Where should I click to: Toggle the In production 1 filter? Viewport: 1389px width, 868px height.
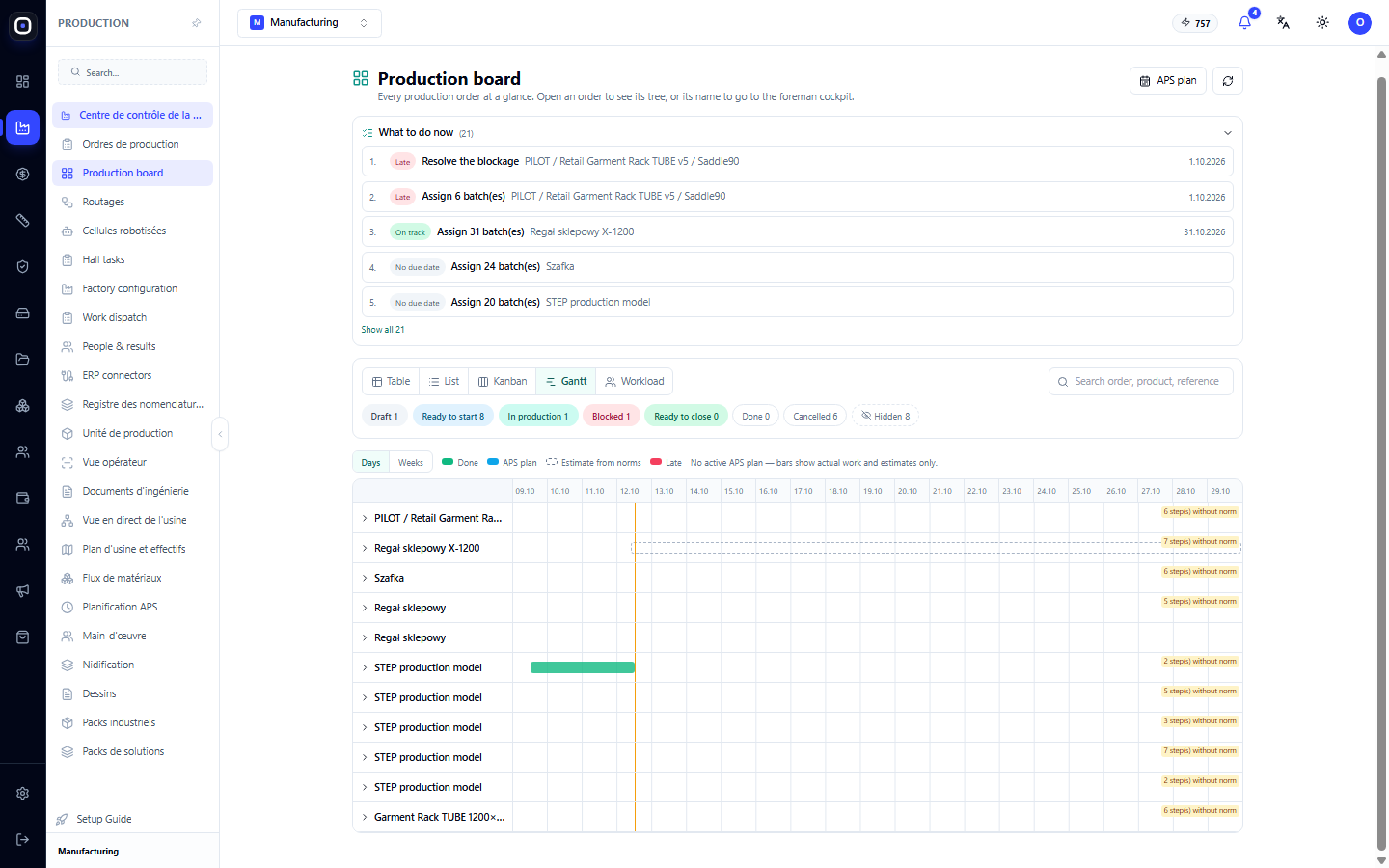point(538,417)
